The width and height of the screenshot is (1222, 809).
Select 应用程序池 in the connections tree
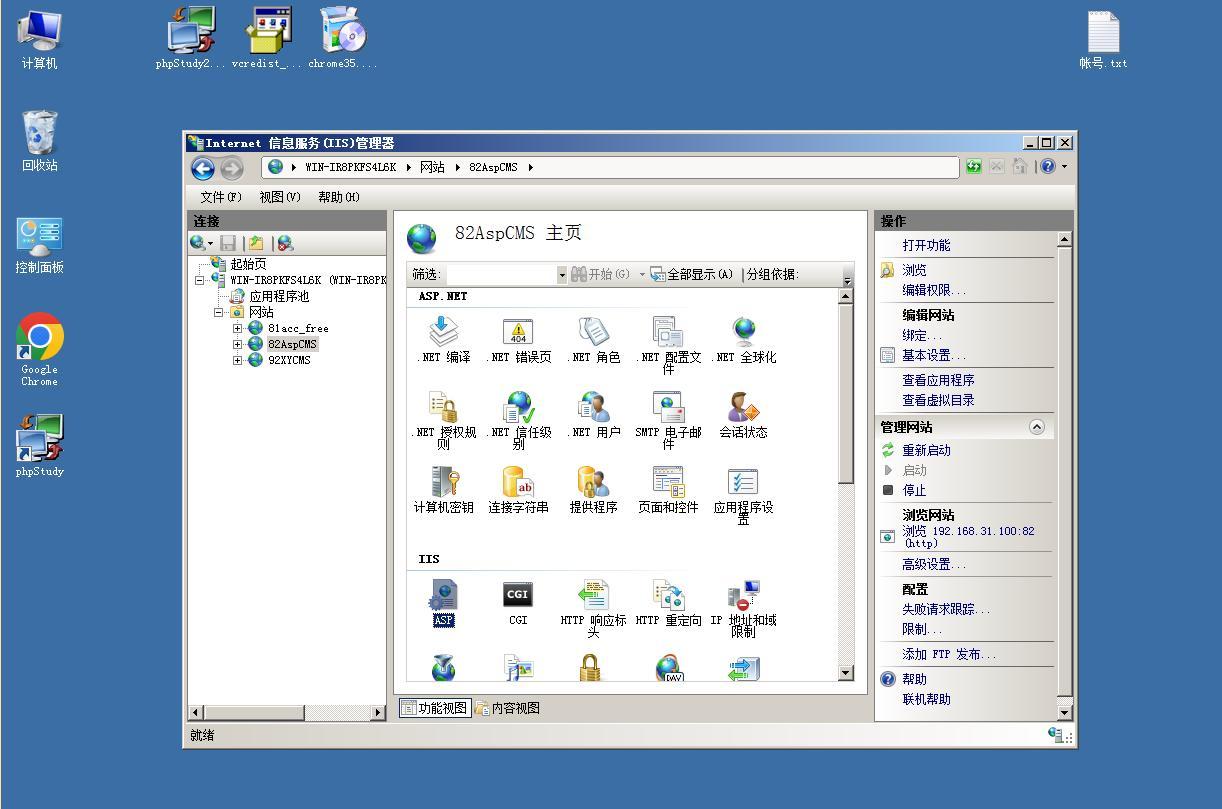coord(279,296)
